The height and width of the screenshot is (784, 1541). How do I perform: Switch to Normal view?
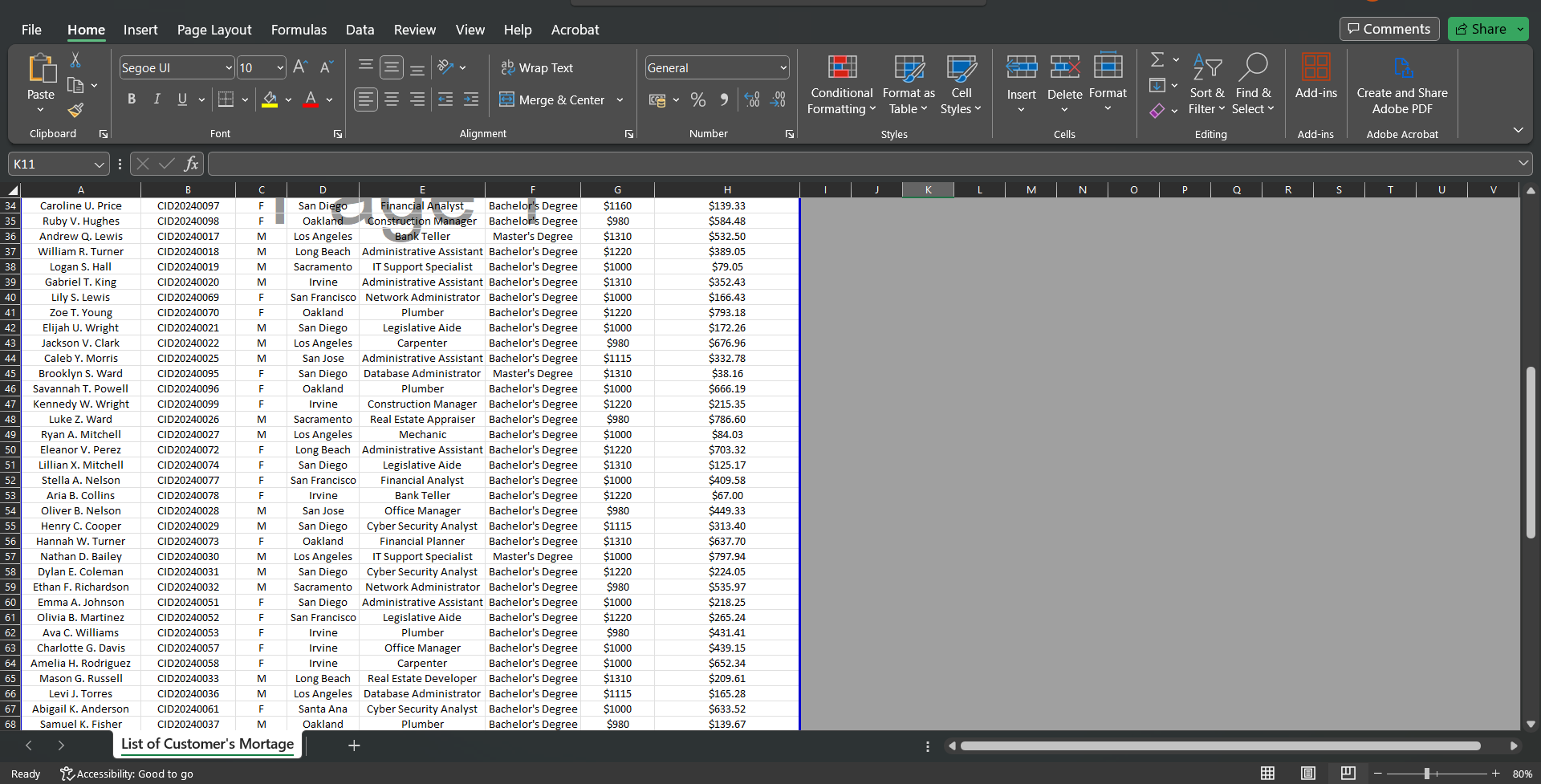pos(1268,773)
